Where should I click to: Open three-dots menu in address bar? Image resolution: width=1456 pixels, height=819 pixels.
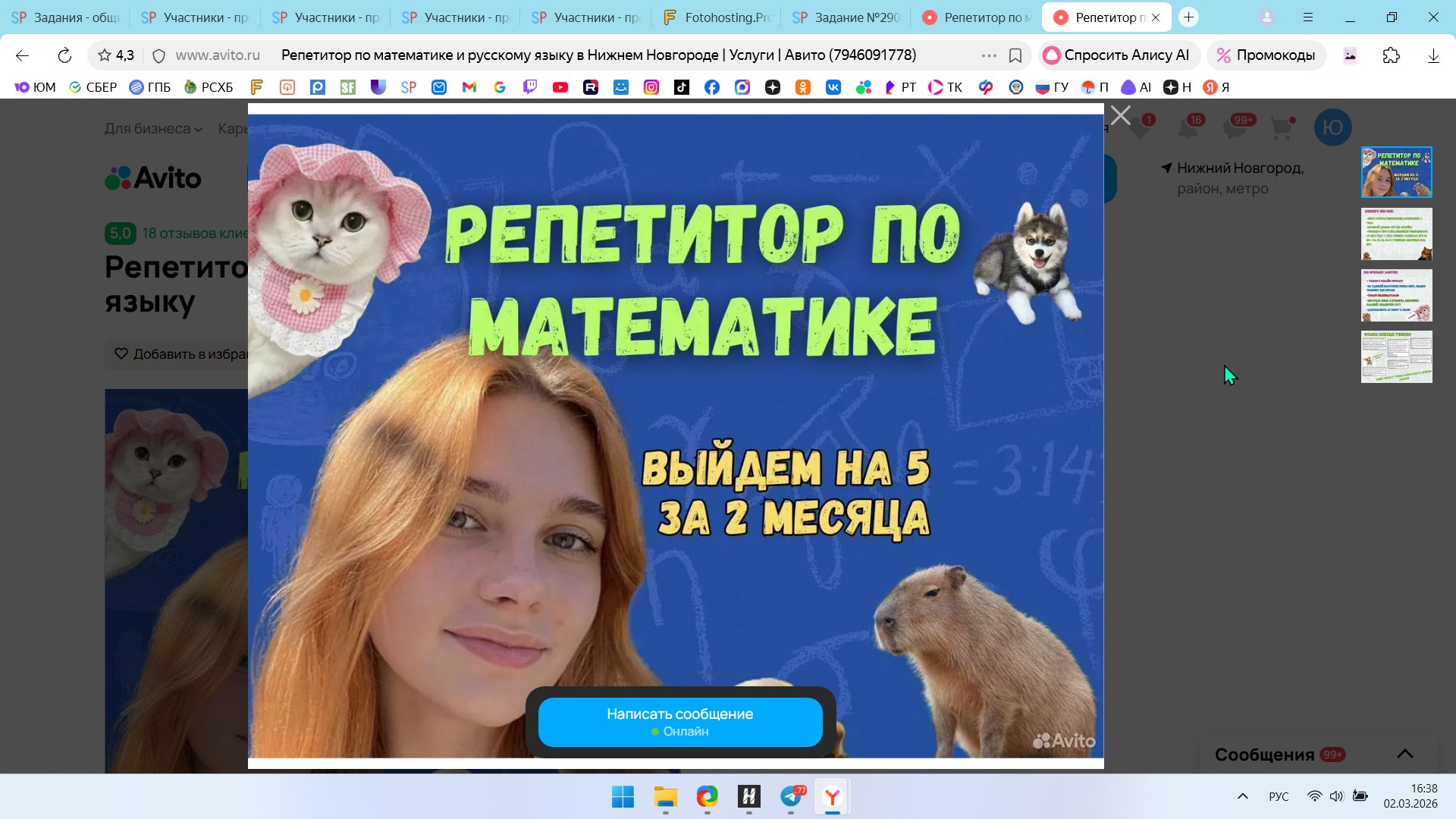coord(989,55)
